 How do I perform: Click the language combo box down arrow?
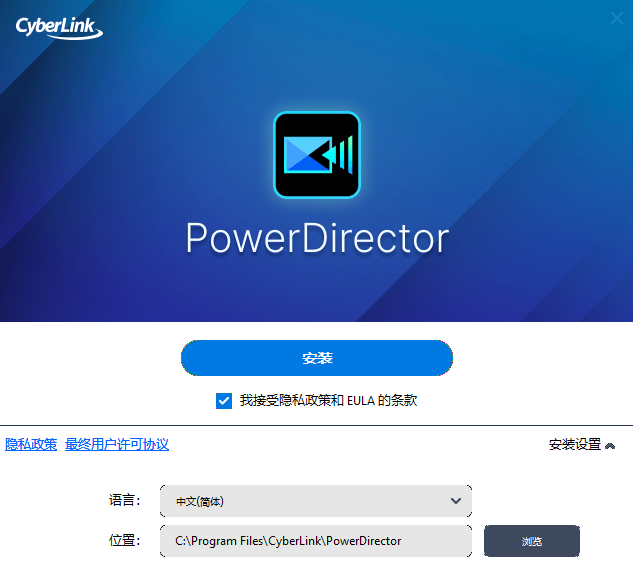[456, 501]
